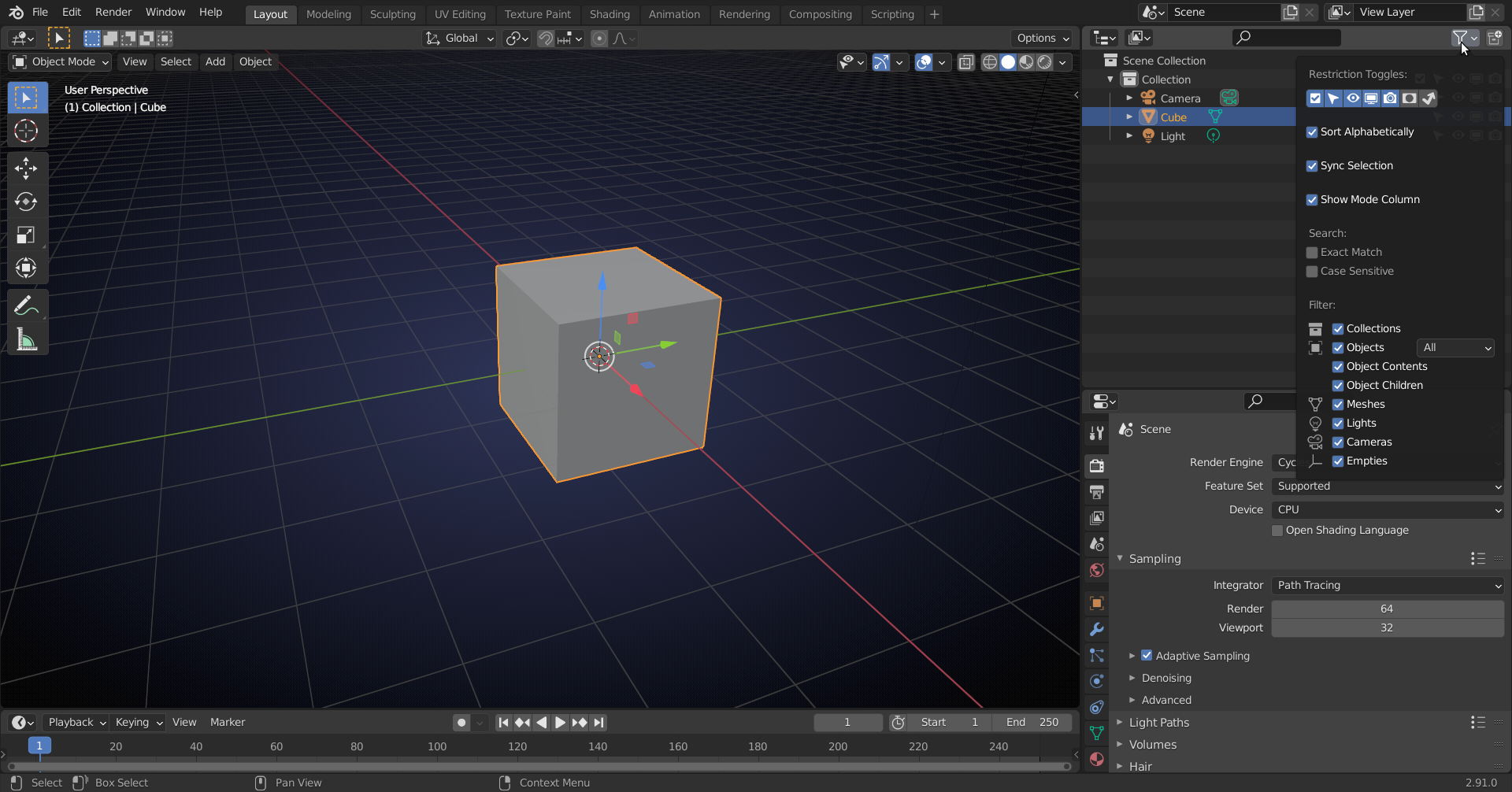Image resolution: width=1512 pixels, height=792 pixels.
Task: Open the Particles properties tab
Action: [1096, 655]
